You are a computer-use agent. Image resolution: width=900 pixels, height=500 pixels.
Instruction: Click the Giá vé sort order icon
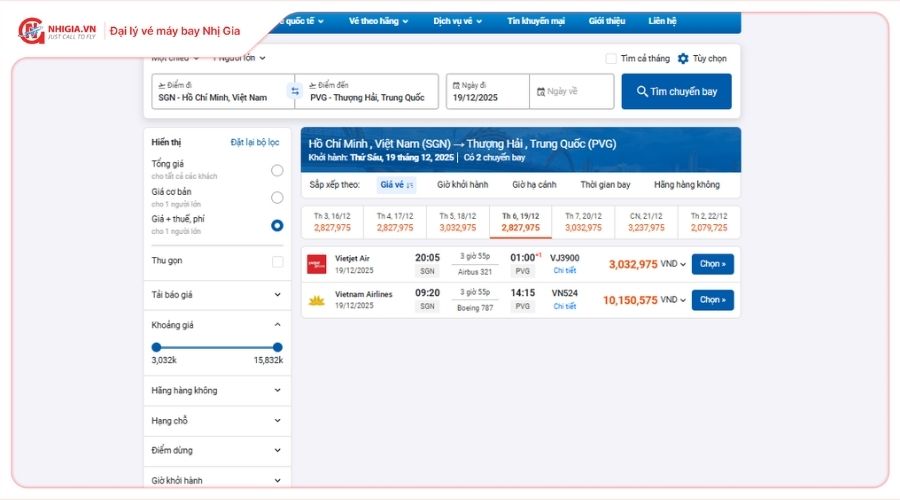(410, 185)
